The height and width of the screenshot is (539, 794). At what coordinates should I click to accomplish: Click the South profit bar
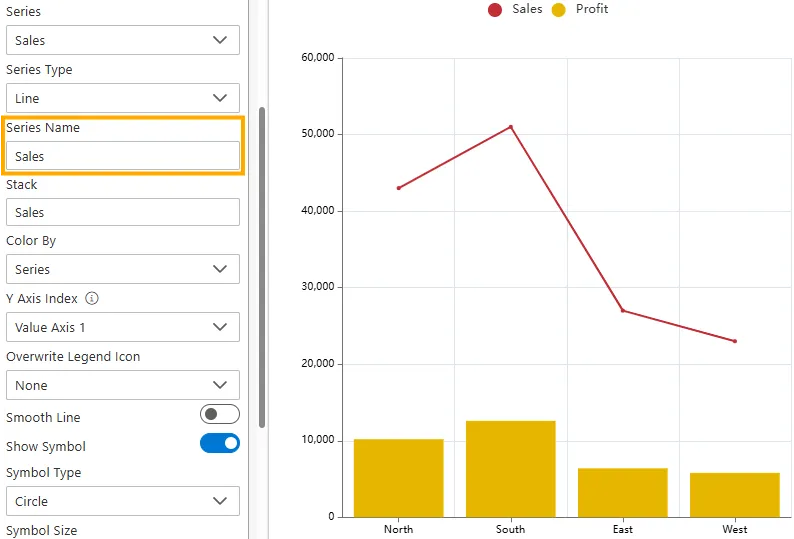[x=510, y=468]
